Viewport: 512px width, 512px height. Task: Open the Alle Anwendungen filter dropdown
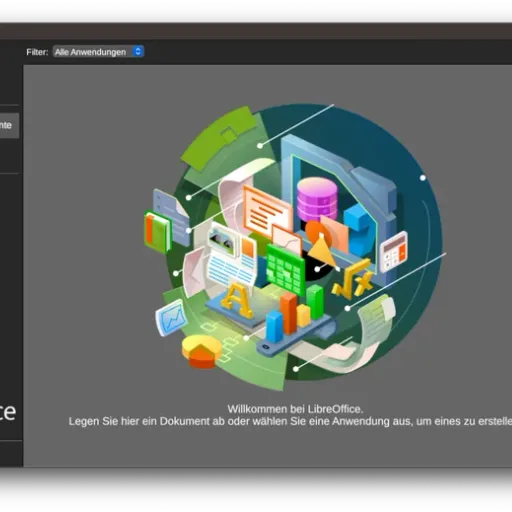coord(98,52)
